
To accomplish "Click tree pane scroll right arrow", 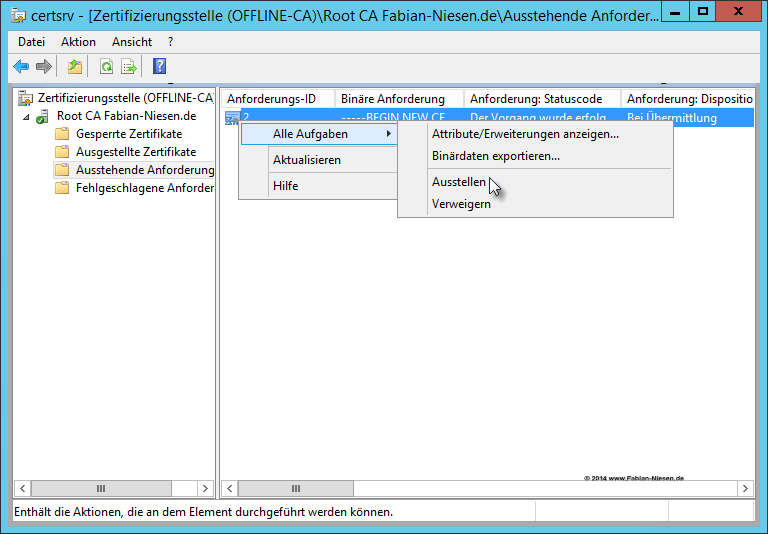I will 205,488.
